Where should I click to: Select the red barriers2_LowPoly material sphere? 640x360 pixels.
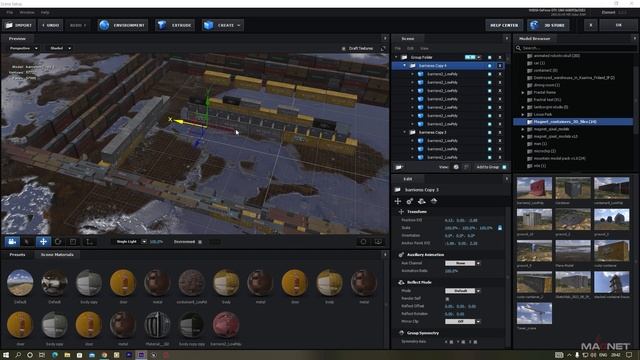tap(226, 325)
